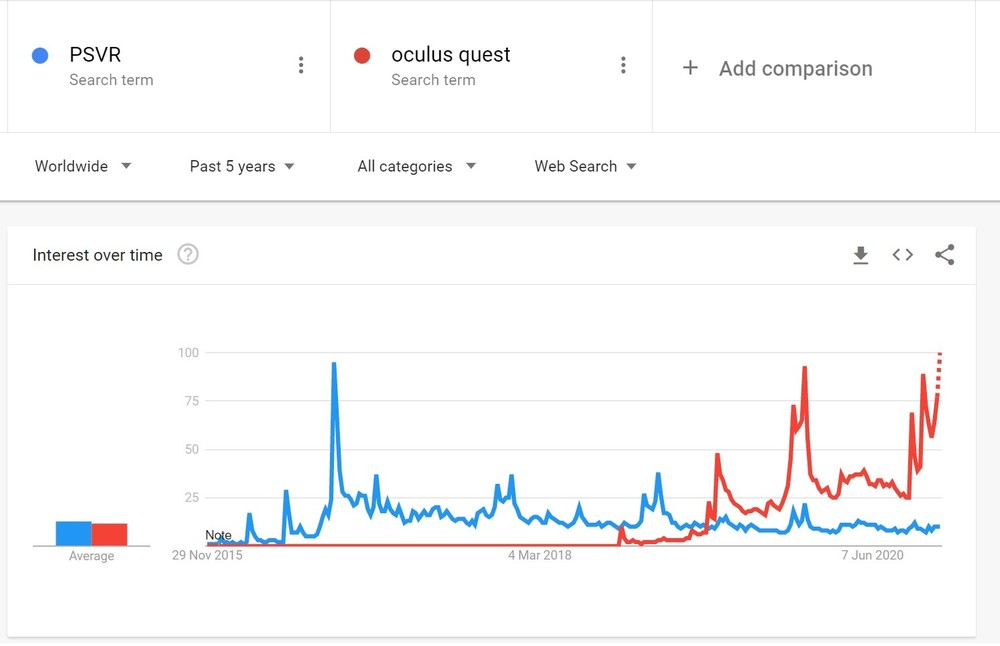1000x646 pixels.
Task: Click the Note marker on the chart
Action: coord(218,536)
